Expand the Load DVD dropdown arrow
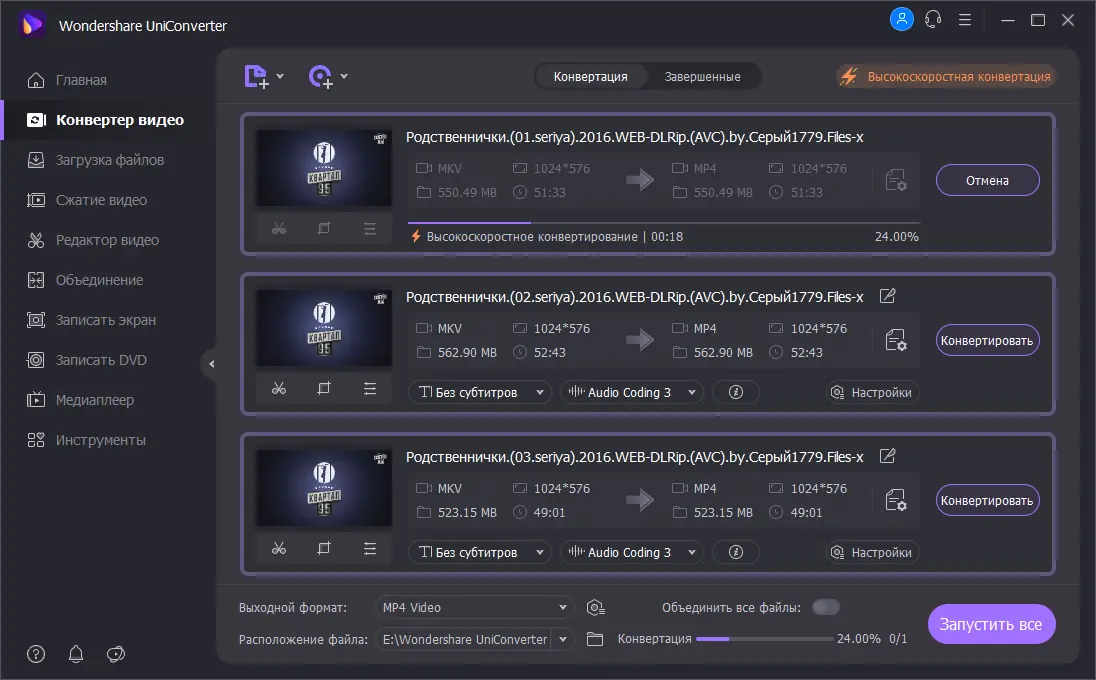This screenshot has height=680, width=1096. (x=344, y=76)
